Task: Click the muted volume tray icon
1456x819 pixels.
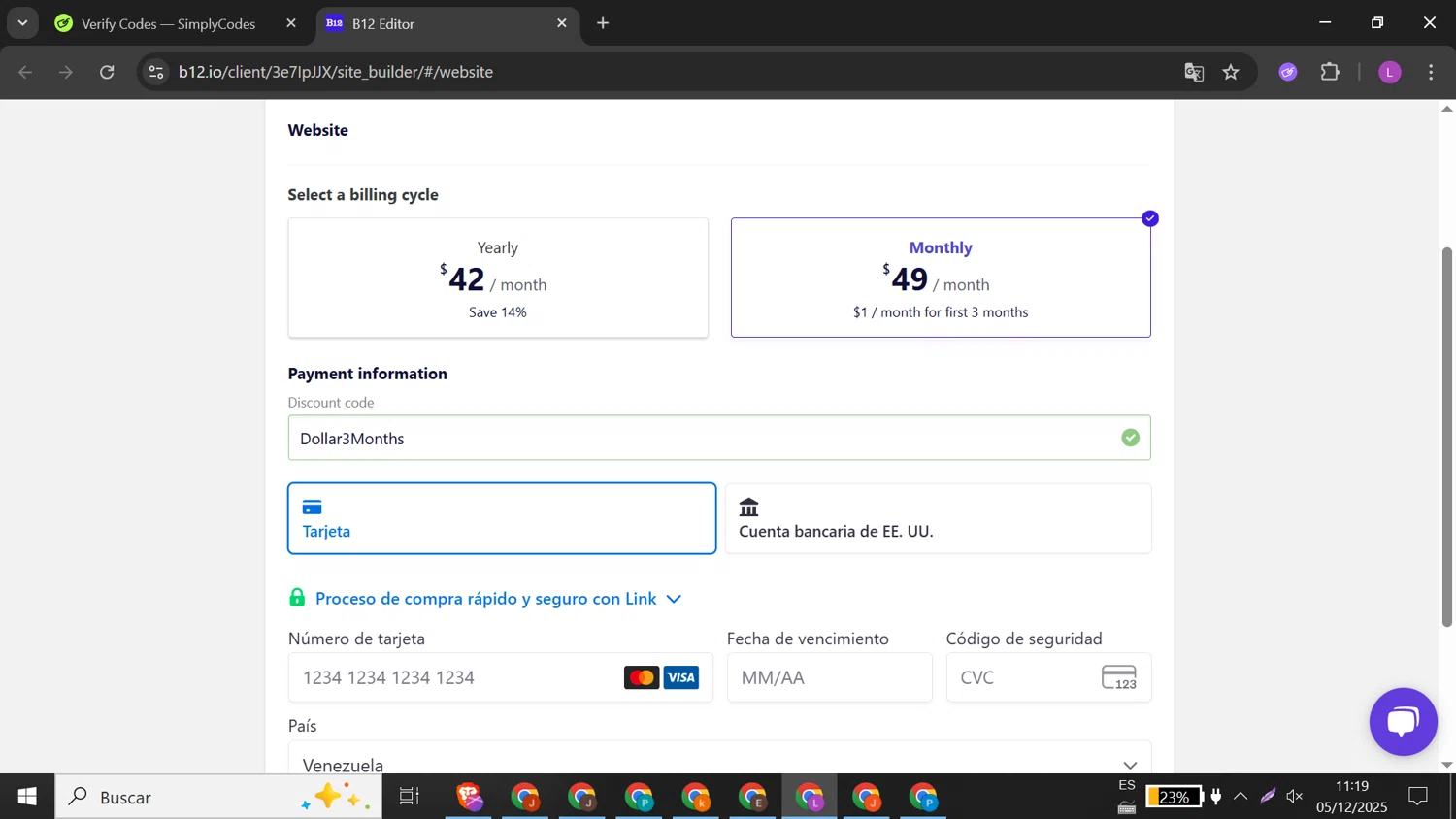Action: tap(1295, 797)
